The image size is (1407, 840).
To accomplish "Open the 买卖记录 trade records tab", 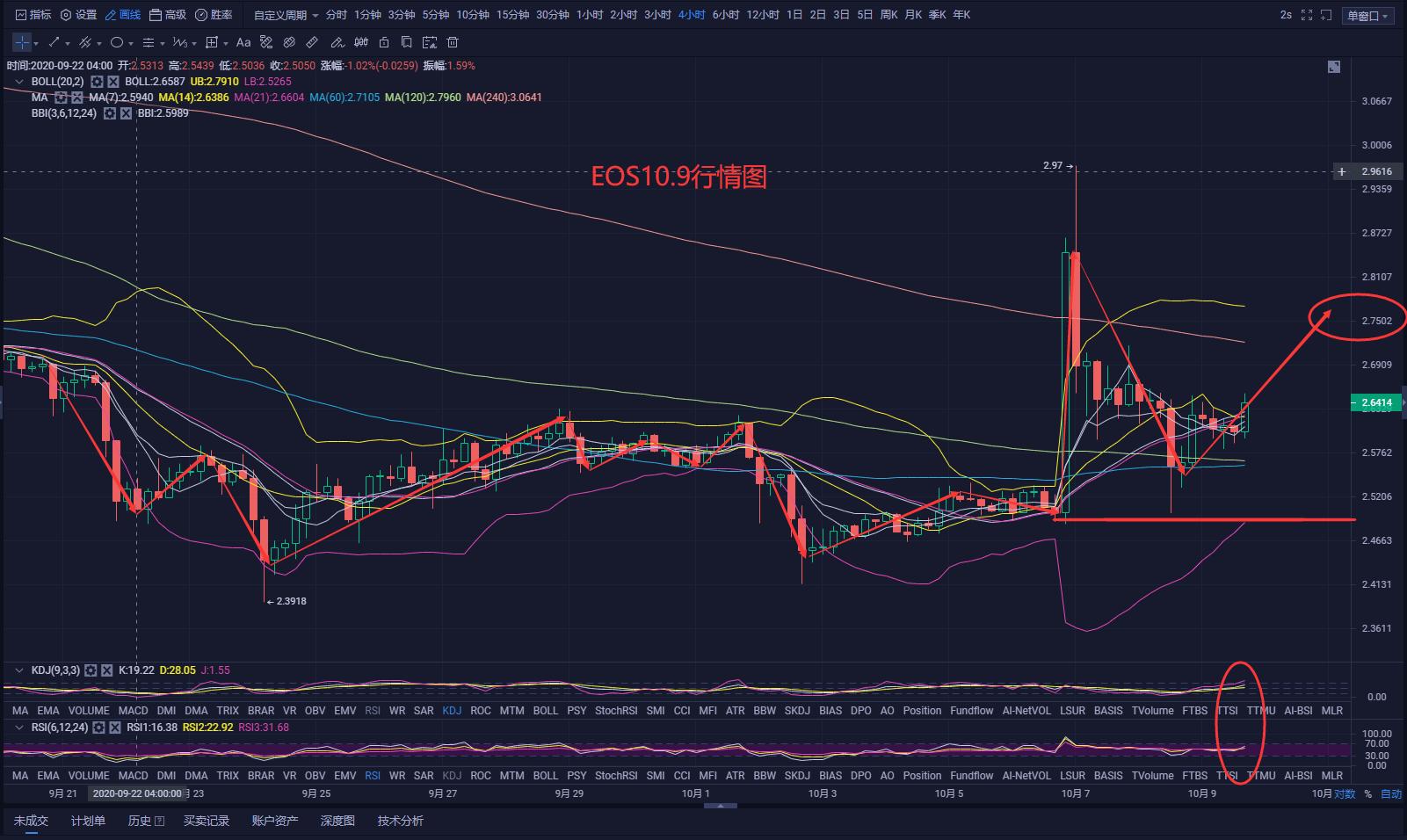I will 207,821.
